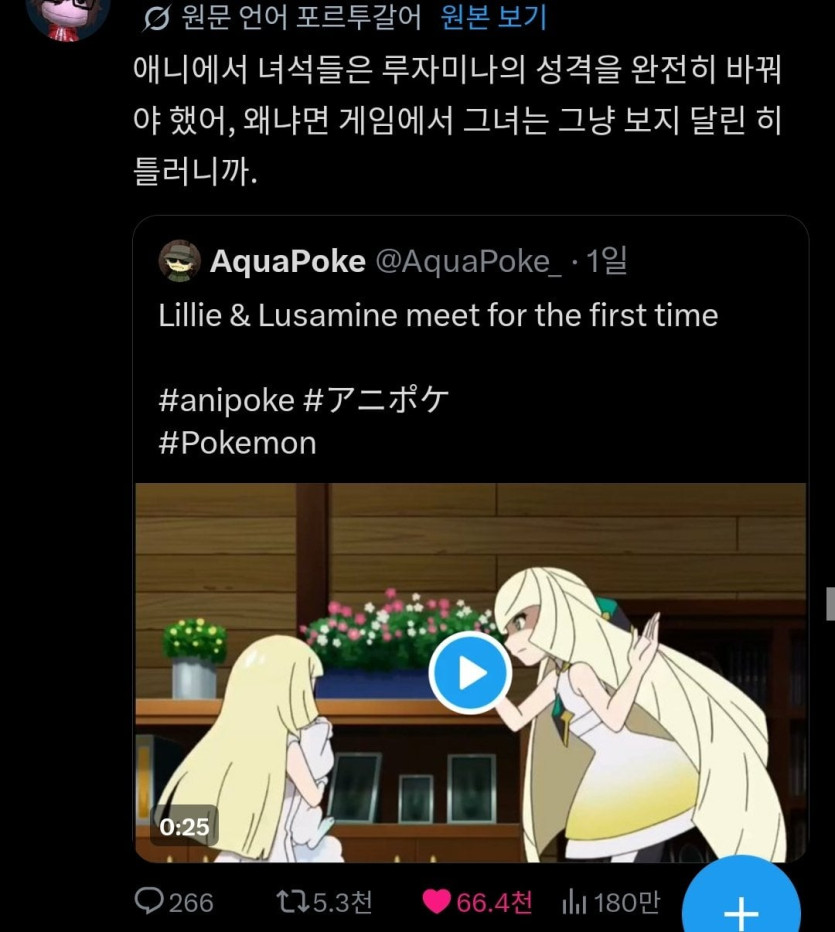835x932 pixels.
Task: Open the quoted tweet text about Lillie
Action: point(438,315)
